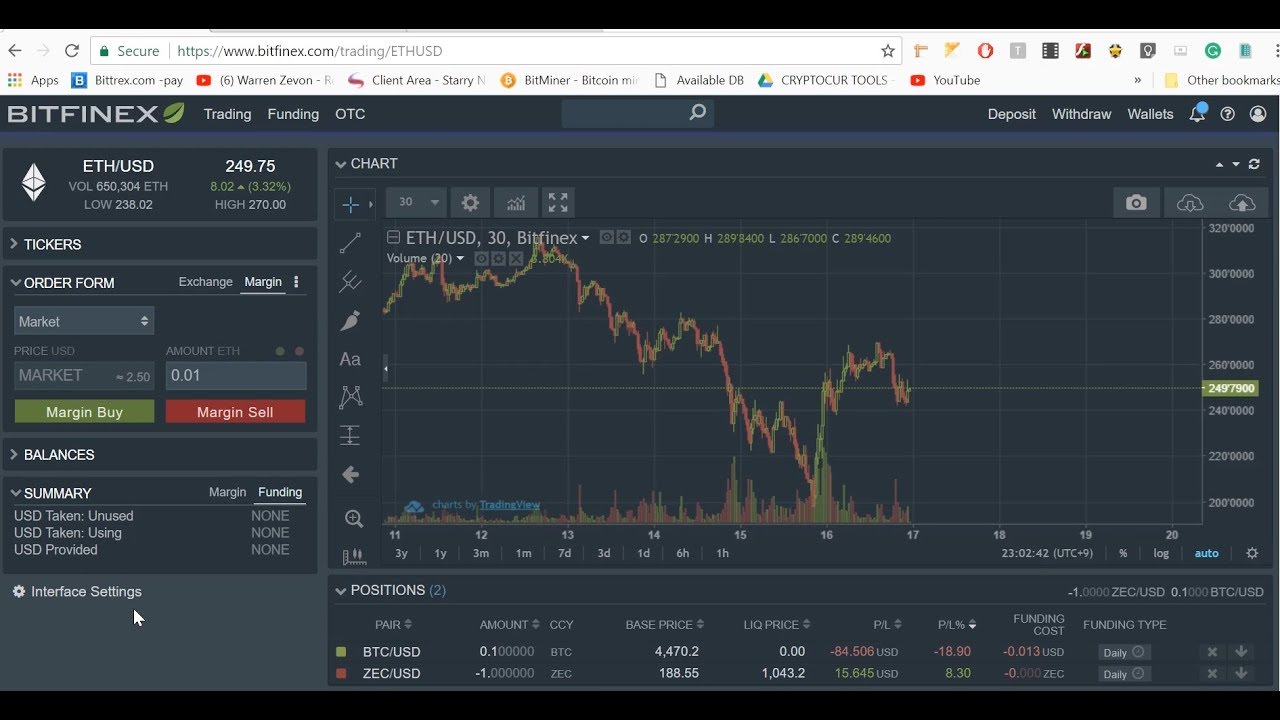Open the OTC menu

(350, 114)
